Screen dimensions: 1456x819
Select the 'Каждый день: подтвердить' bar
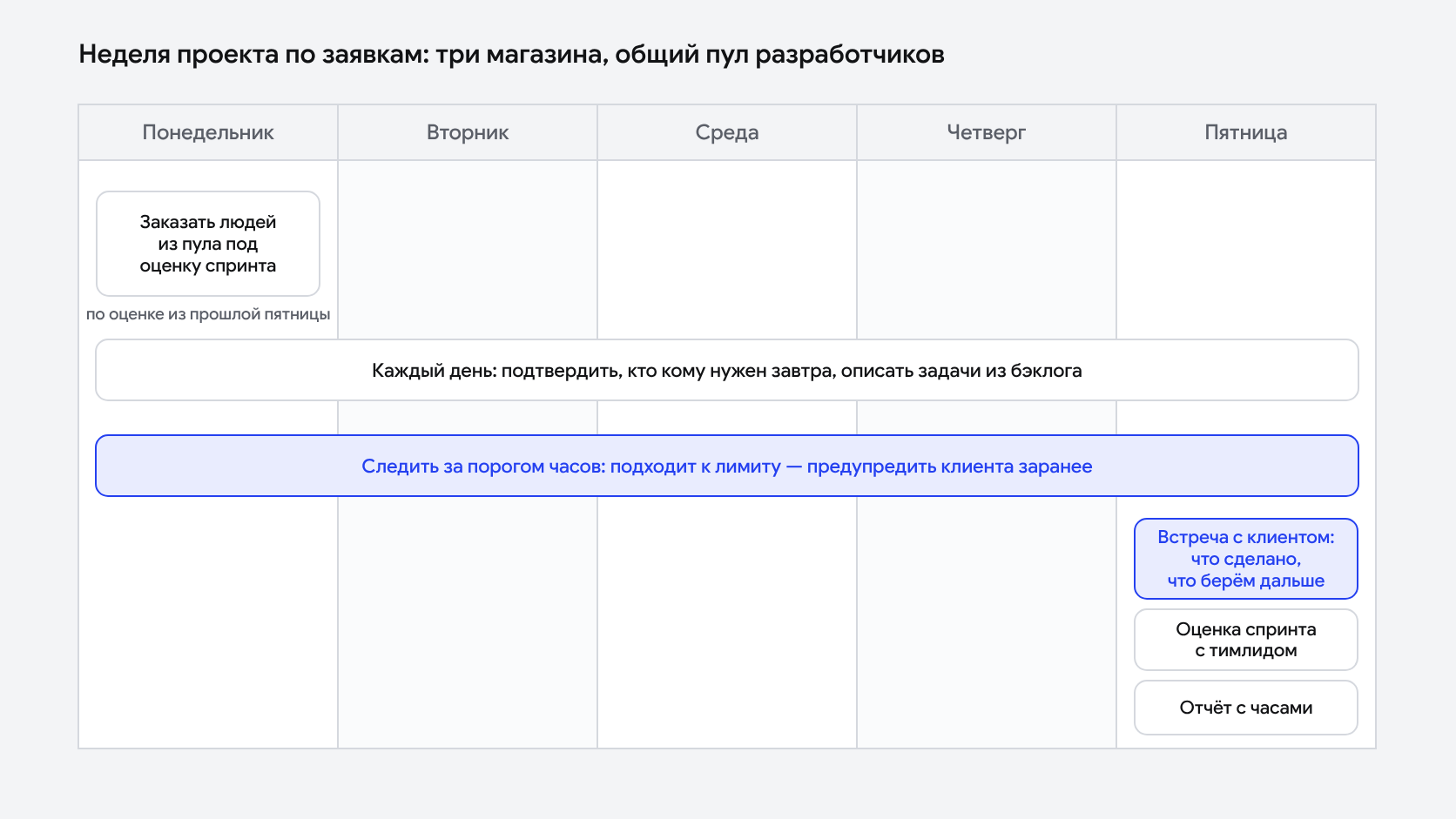point(727,370)
